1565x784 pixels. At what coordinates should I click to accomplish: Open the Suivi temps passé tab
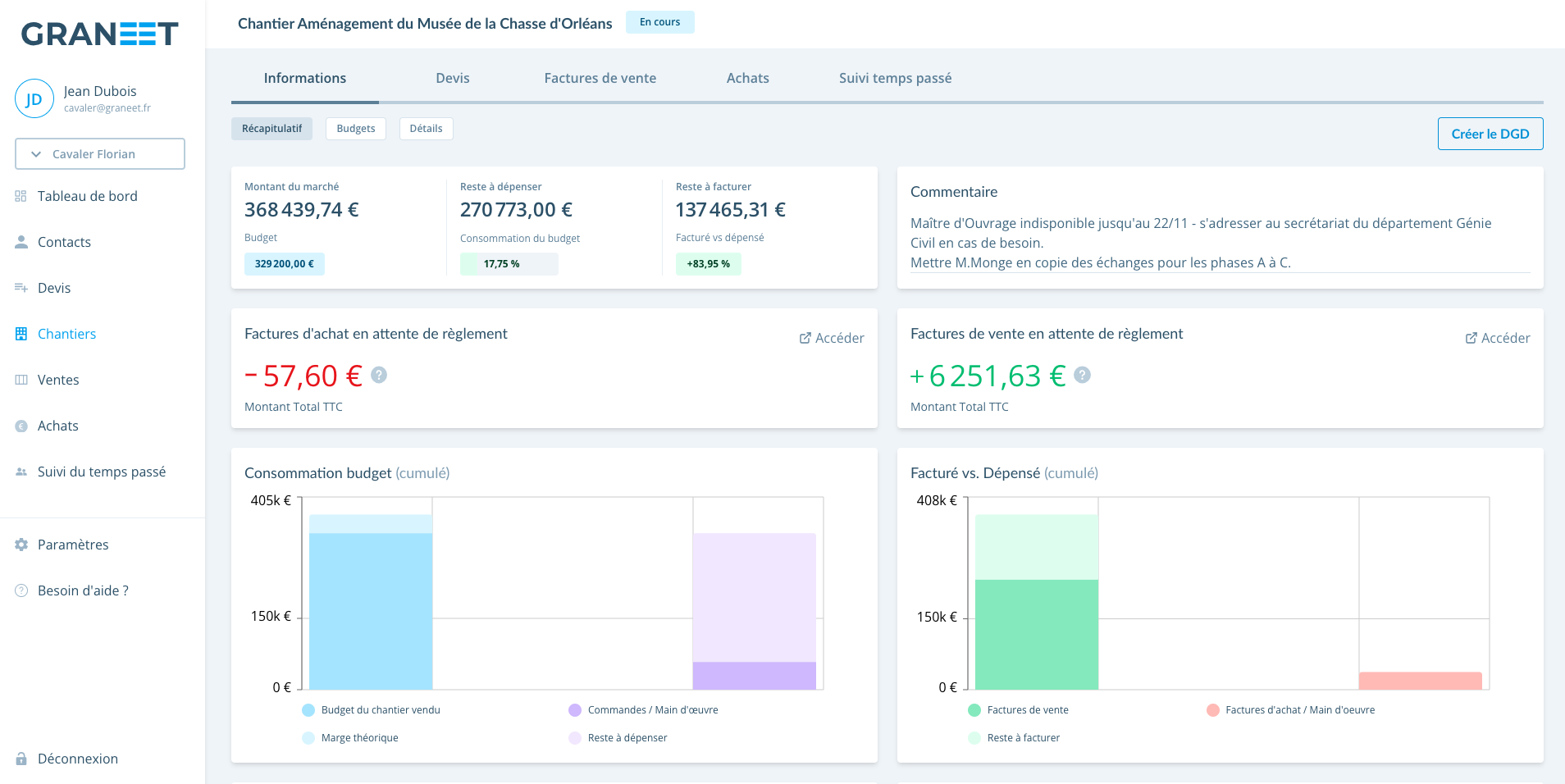(896, 78)
